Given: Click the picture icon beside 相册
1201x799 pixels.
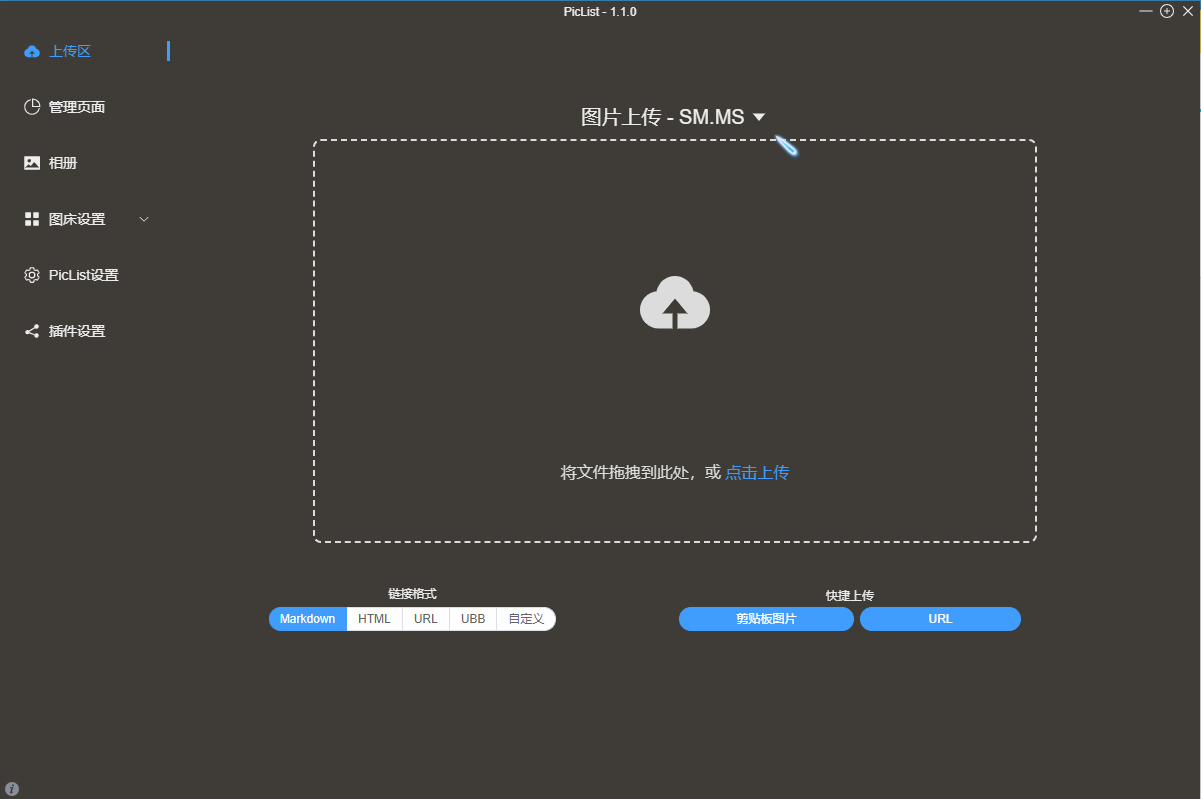Looking at the screenshot, I should click(32, 163).
